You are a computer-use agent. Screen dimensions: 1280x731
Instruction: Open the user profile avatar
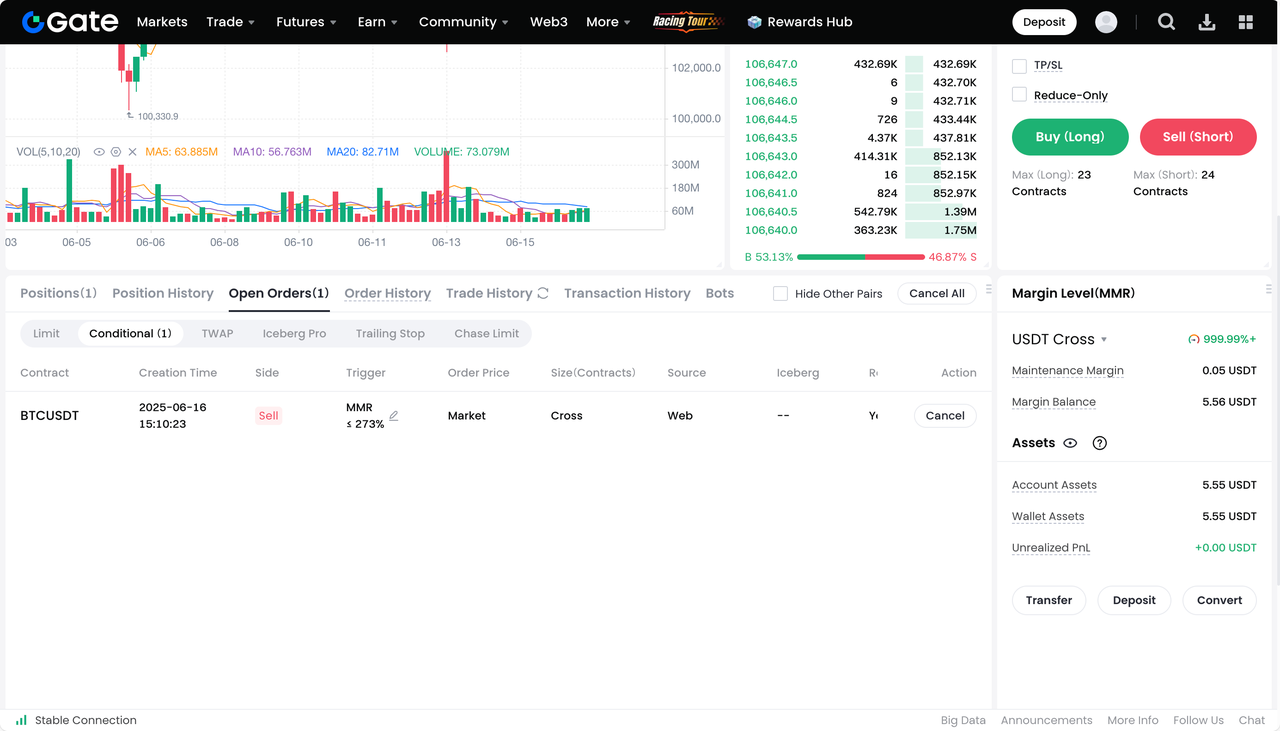[1106, 22]
